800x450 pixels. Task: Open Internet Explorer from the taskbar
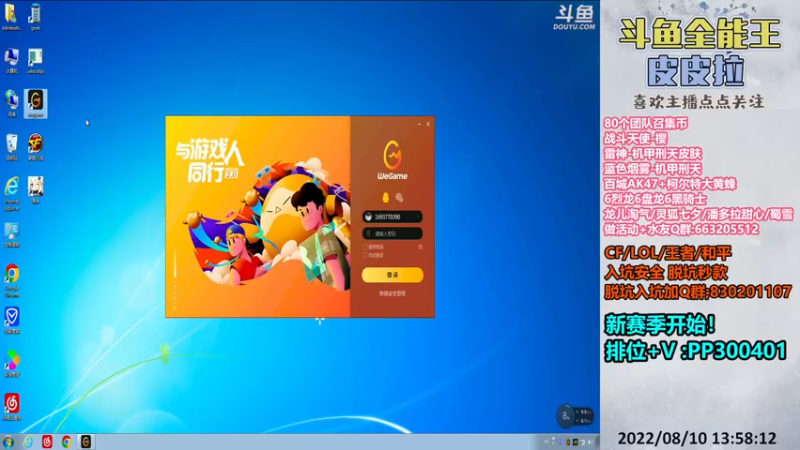click(x=28, y=442)
